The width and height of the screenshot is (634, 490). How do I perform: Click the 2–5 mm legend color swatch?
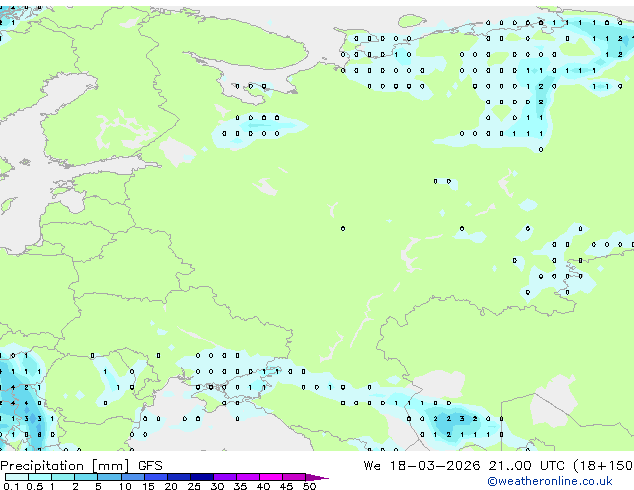(86, 477)
